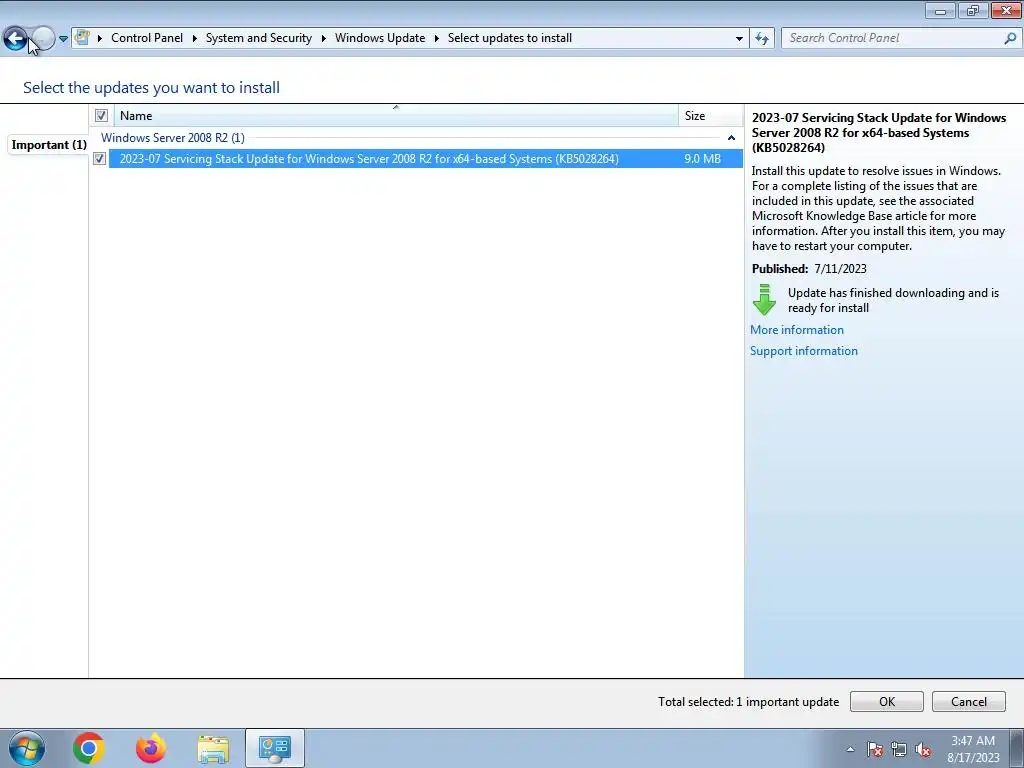1024x768 pixels.
Task: Show hidden tray icons arrow
Action: pos(850,749)
